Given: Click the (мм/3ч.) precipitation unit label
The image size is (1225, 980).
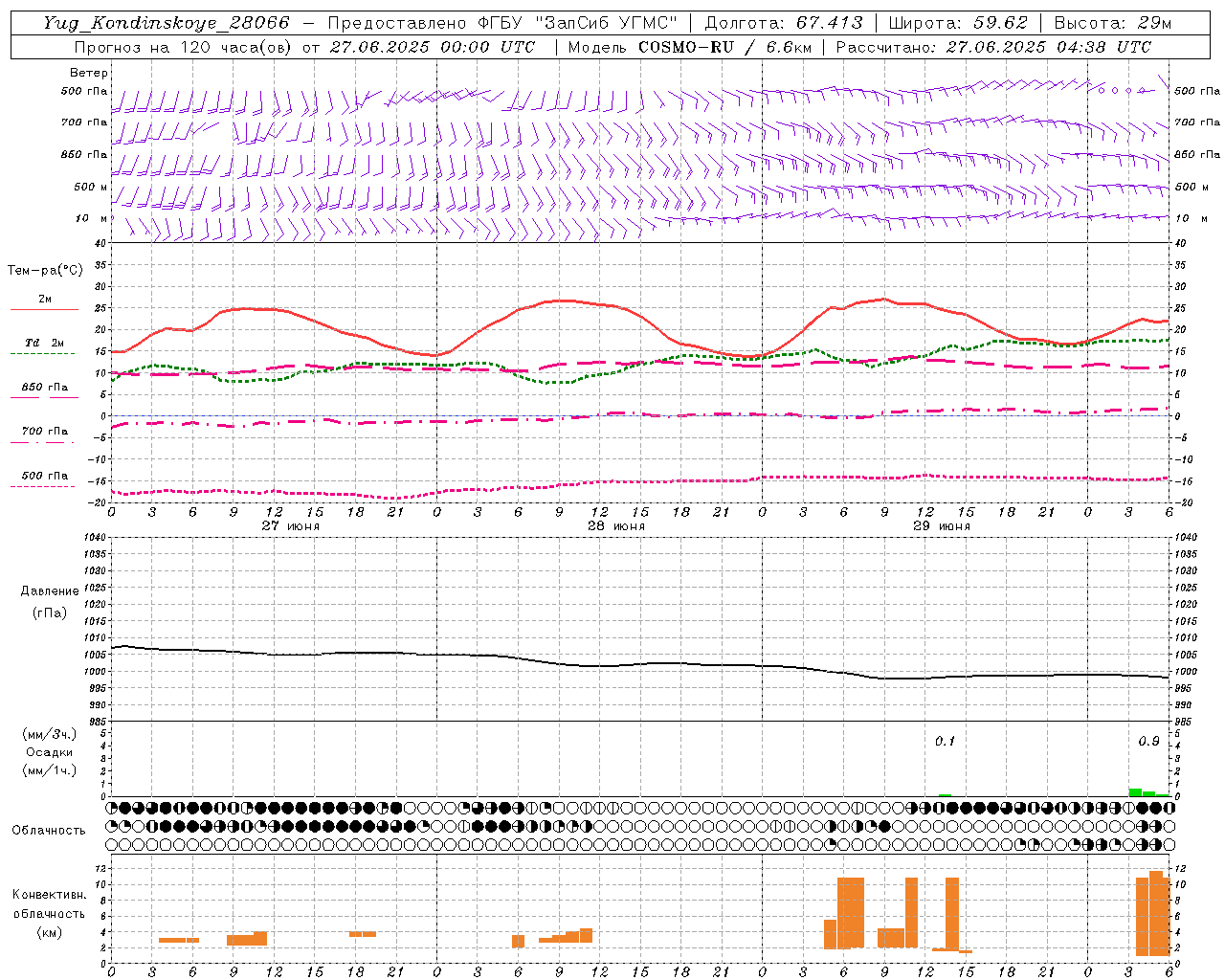Looking at the screenshot, I should coord(50,734).
